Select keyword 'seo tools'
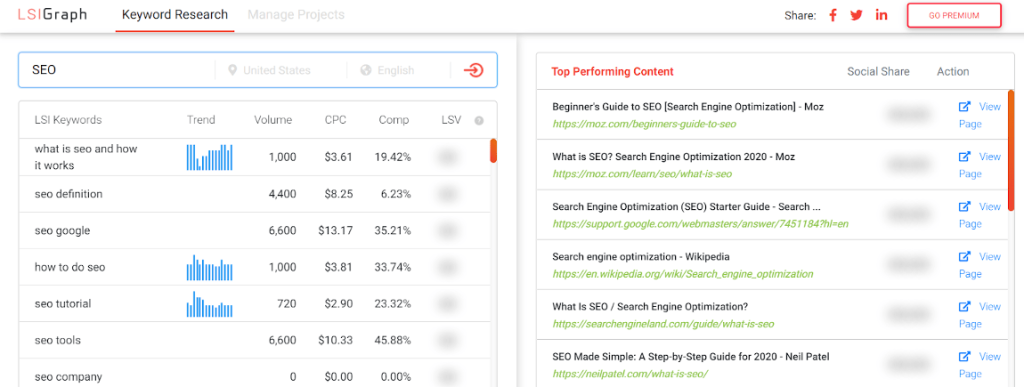Image resolution: width=1024 pixels, height=387 pixels. tap(56, 340)
